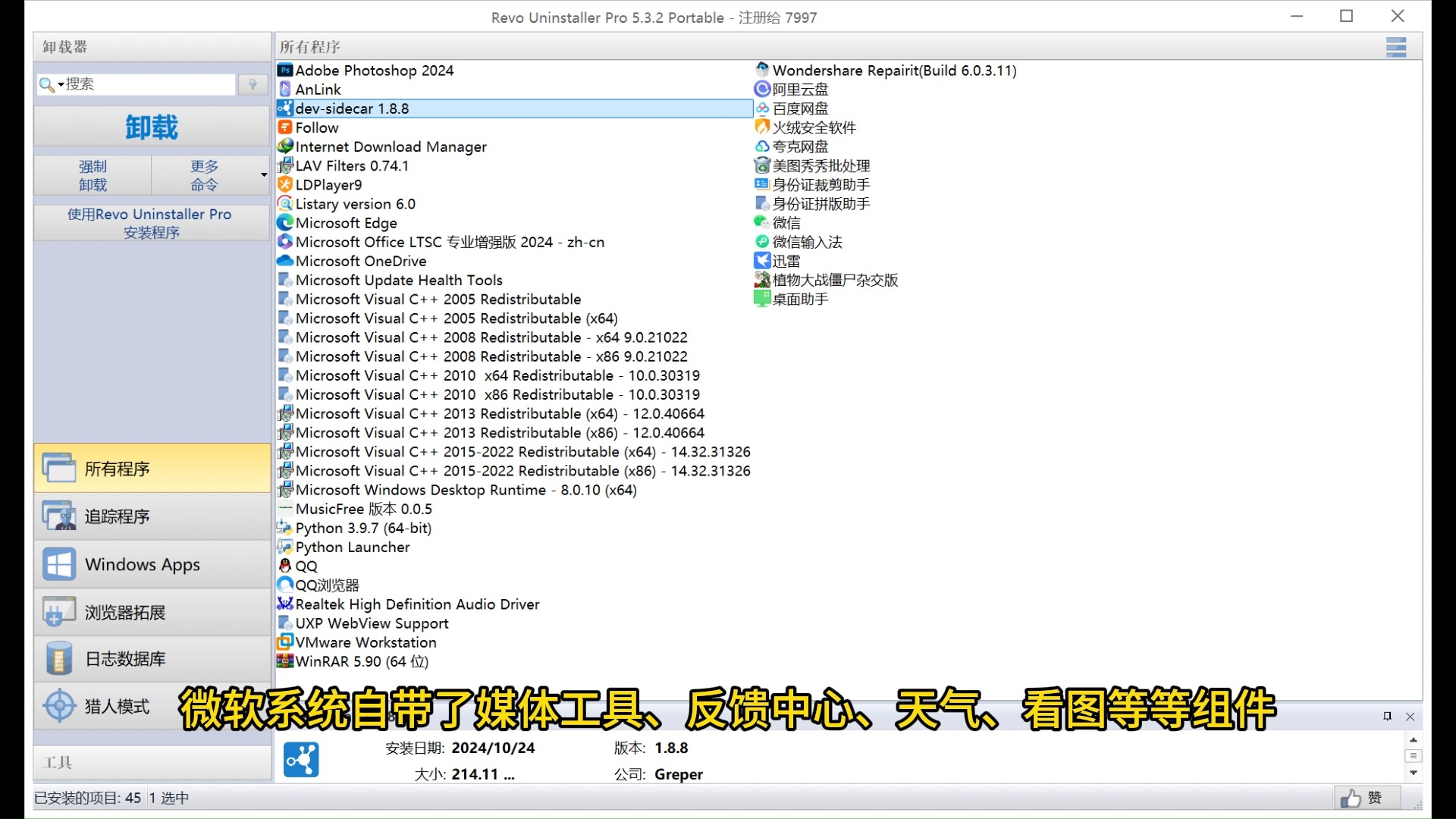The height and width of the screenshot is (819, 1456).
Task: Click the Follow app icon
Action: pyautogui.click(x=285, y=127)
